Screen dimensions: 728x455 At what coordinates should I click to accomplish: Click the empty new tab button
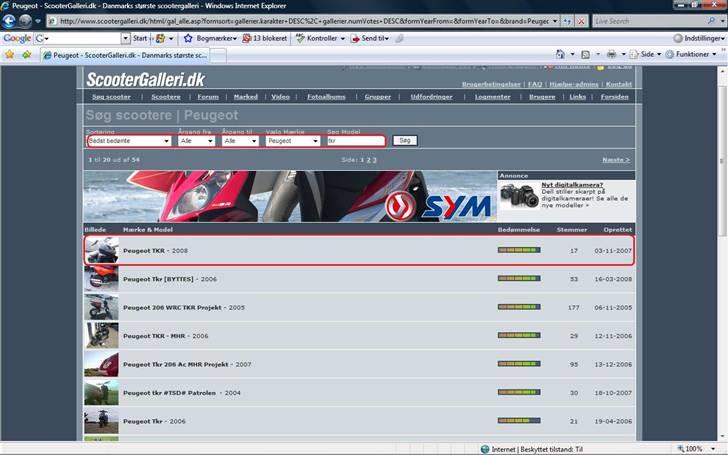(219, 56)
